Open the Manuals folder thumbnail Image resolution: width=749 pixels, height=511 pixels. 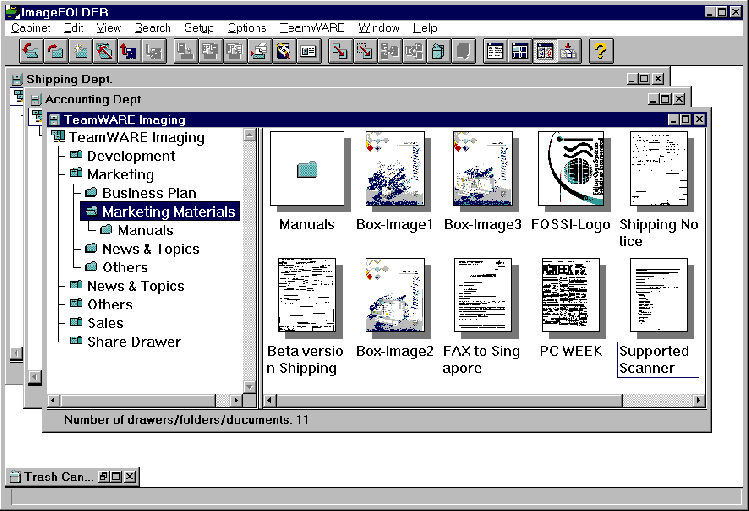point(307,169)
